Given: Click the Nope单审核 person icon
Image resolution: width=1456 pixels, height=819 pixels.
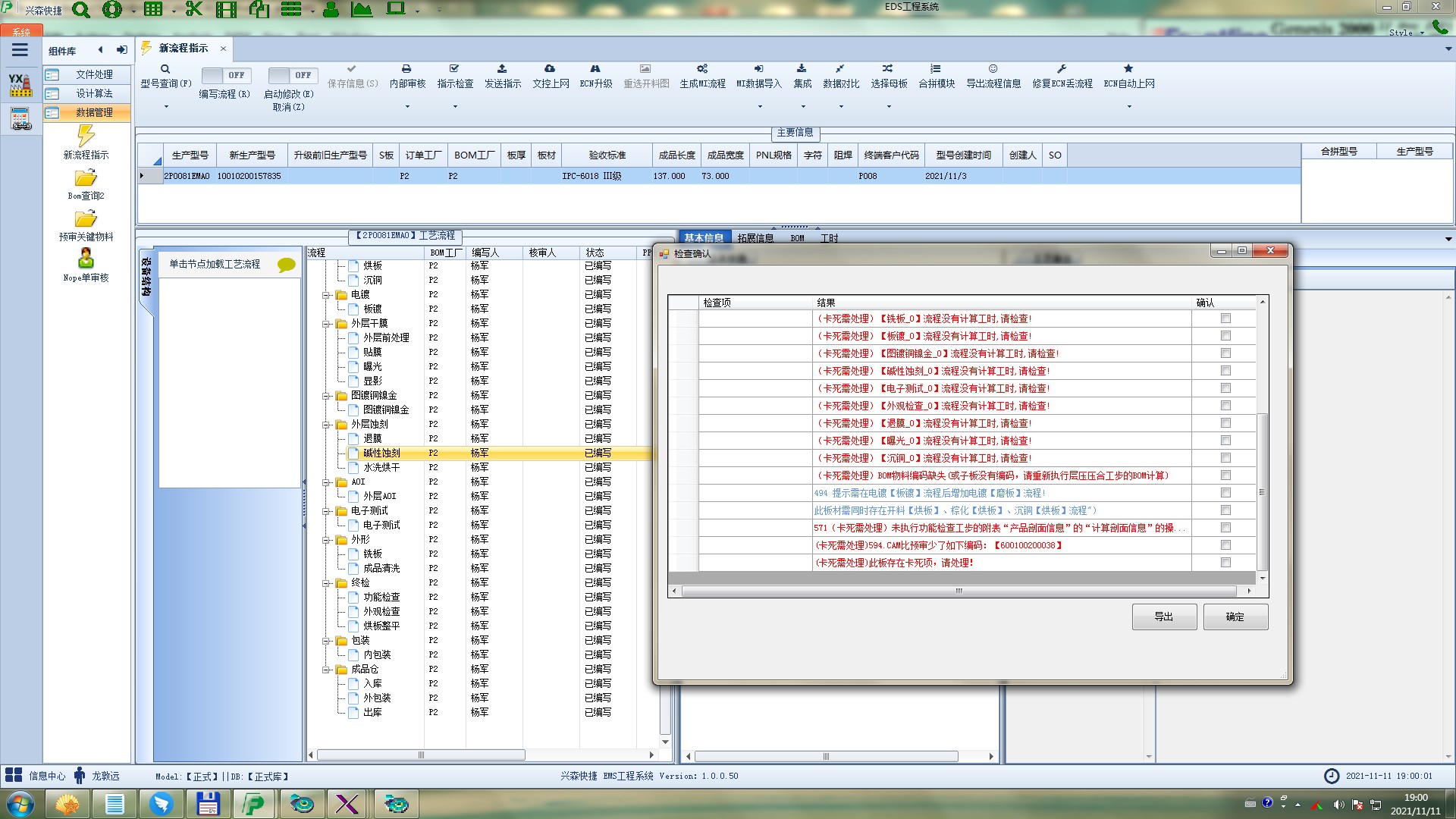Looking at the screenshot, I should pos(86,259).
